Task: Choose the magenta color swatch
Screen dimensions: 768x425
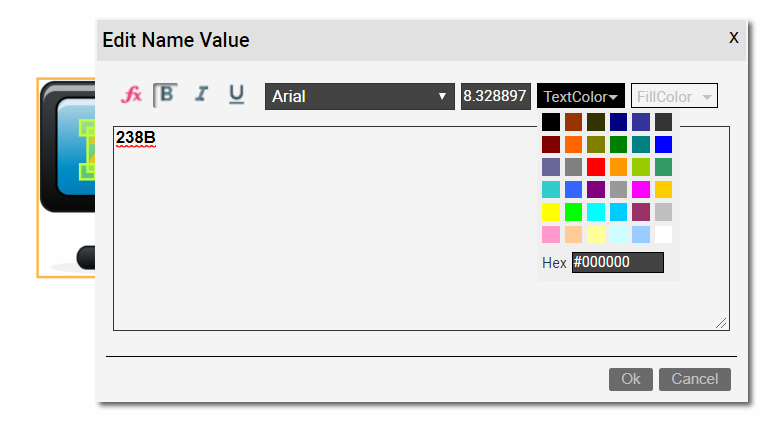Action: (641, 189)
